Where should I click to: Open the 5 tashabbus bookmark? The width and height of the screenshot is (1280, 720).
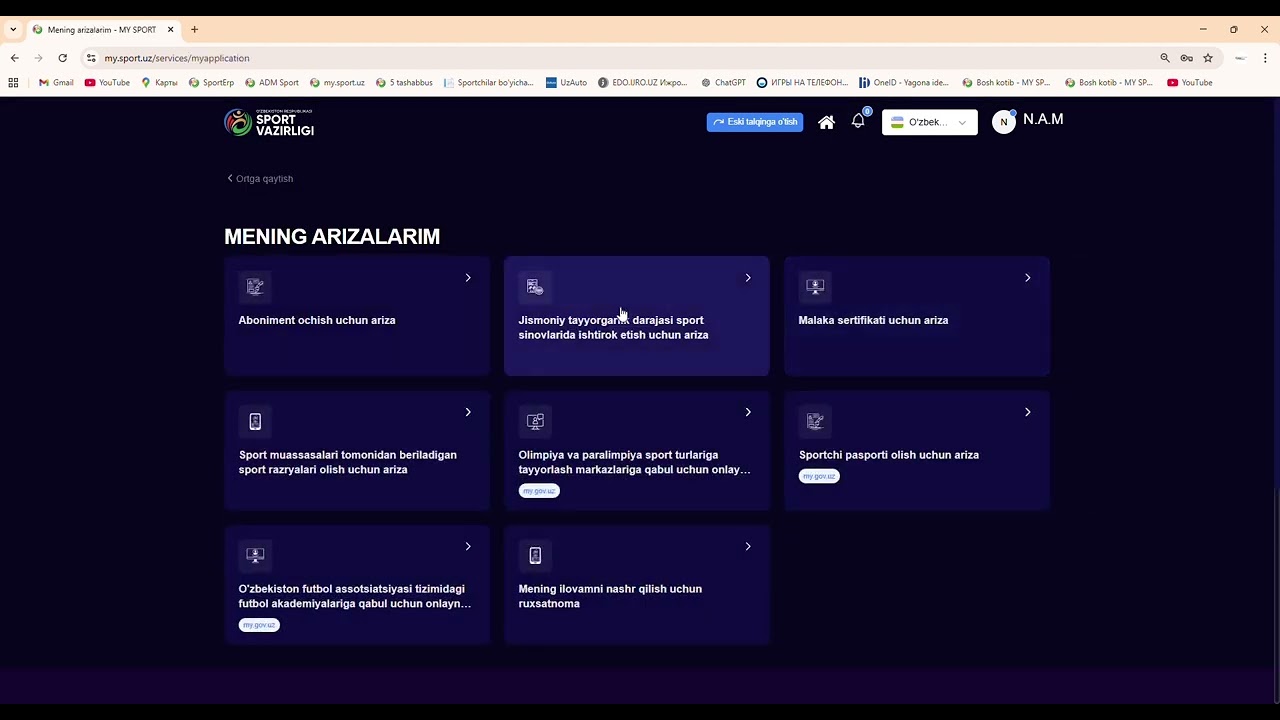pyautogui.click(x=404, y=83)
